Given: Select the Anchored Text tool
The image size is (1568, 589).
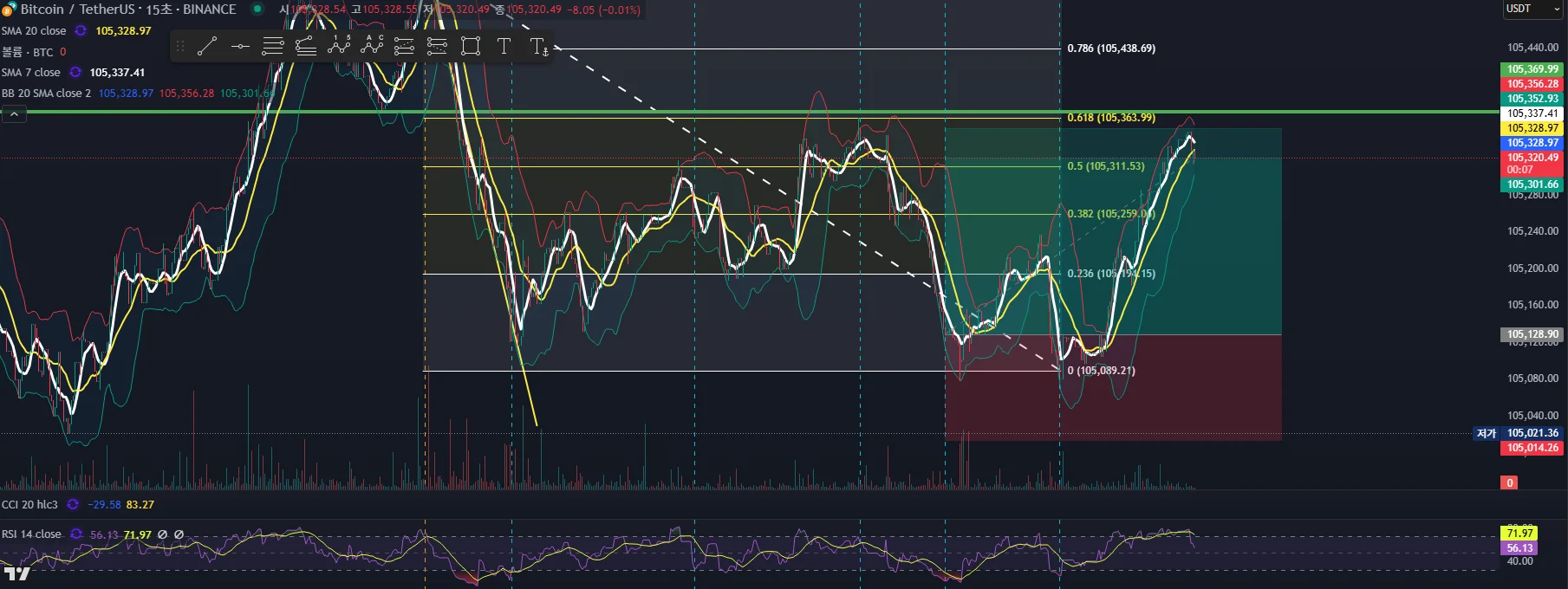Looking at the screenshot, I should point(538,46).
